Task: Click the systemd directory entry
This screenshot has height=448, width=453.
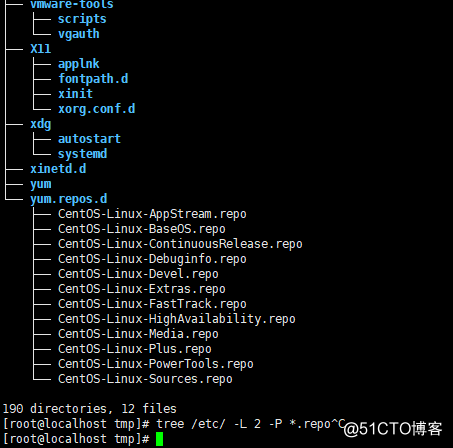Action: 82,154
